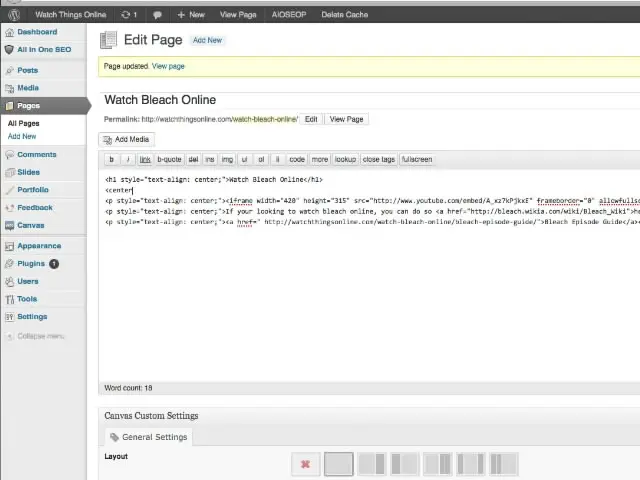640x480 pixels.
Task: Insert blockquote with b-quote button
Action: coord(169,160)
